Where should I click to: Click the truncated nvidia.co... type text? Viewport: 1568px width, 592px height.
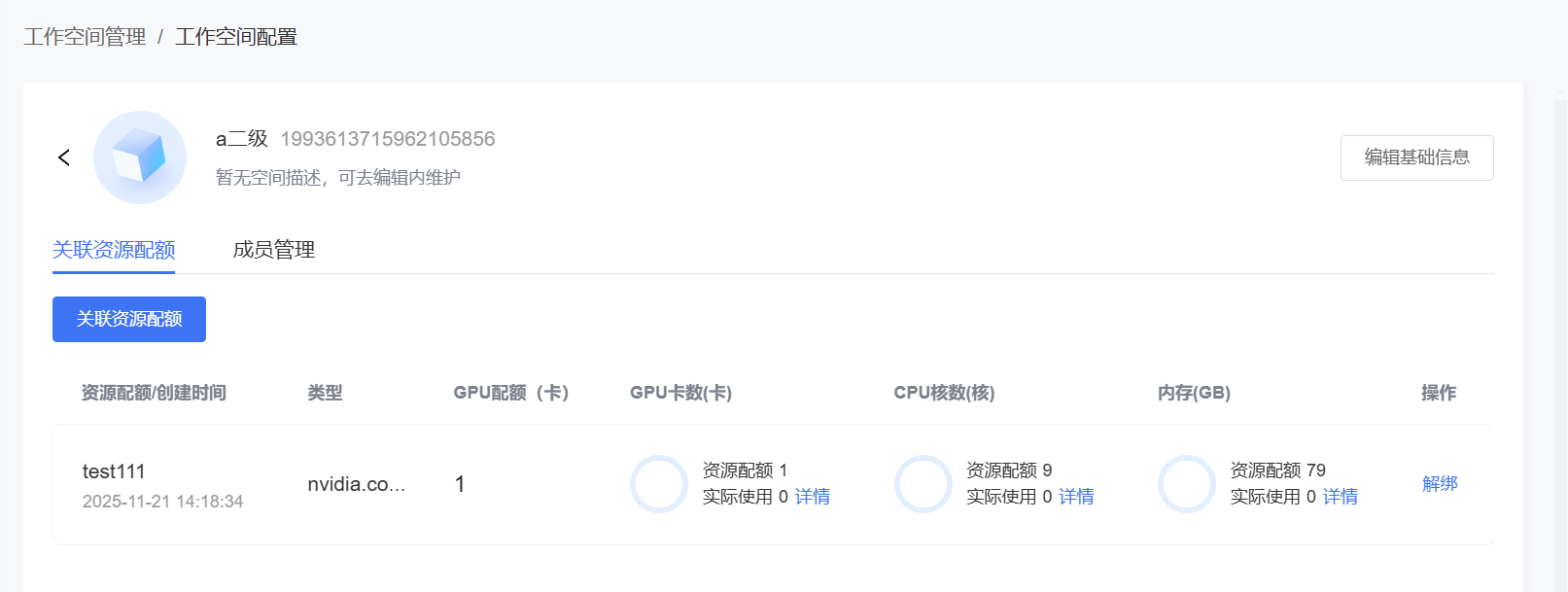(x=356, y=484)
